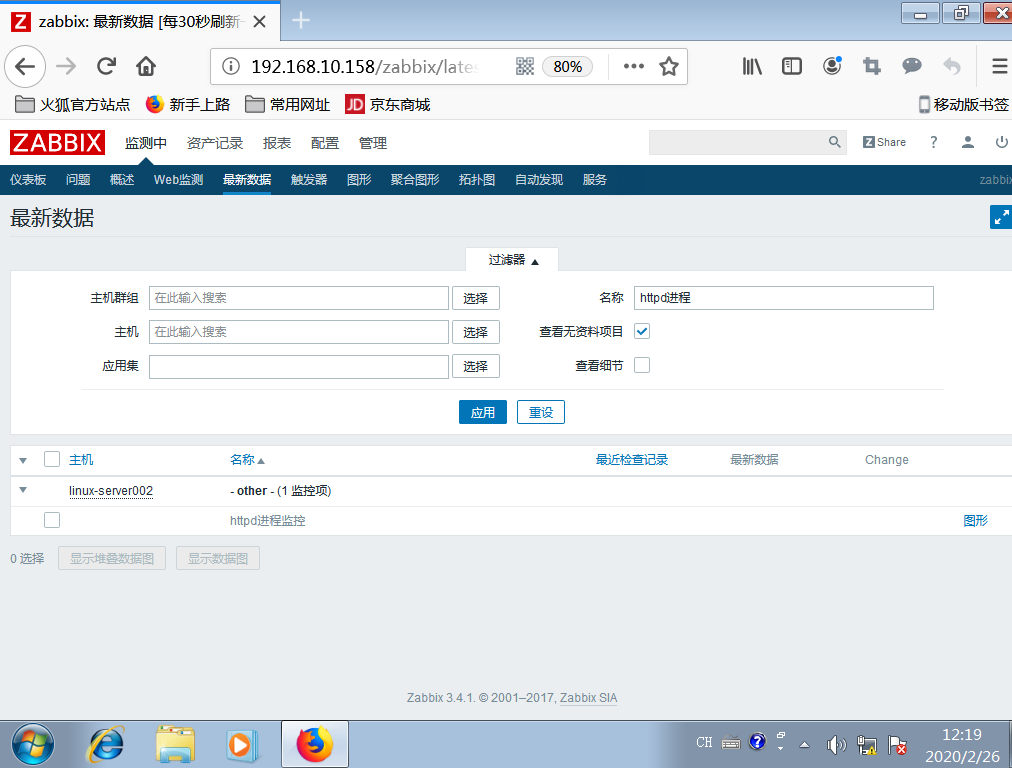Open the Firefox account icon

[x=832, y=66]
